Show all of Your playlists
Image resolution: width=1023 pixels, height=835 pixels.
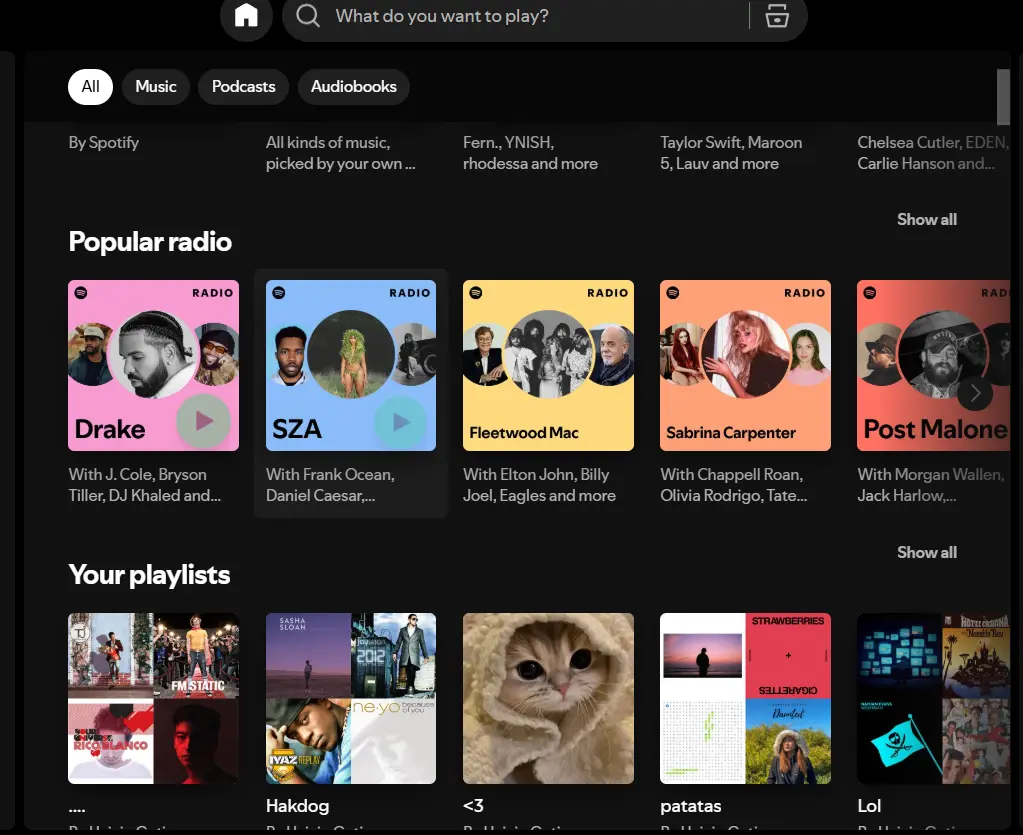coord(926,553)
